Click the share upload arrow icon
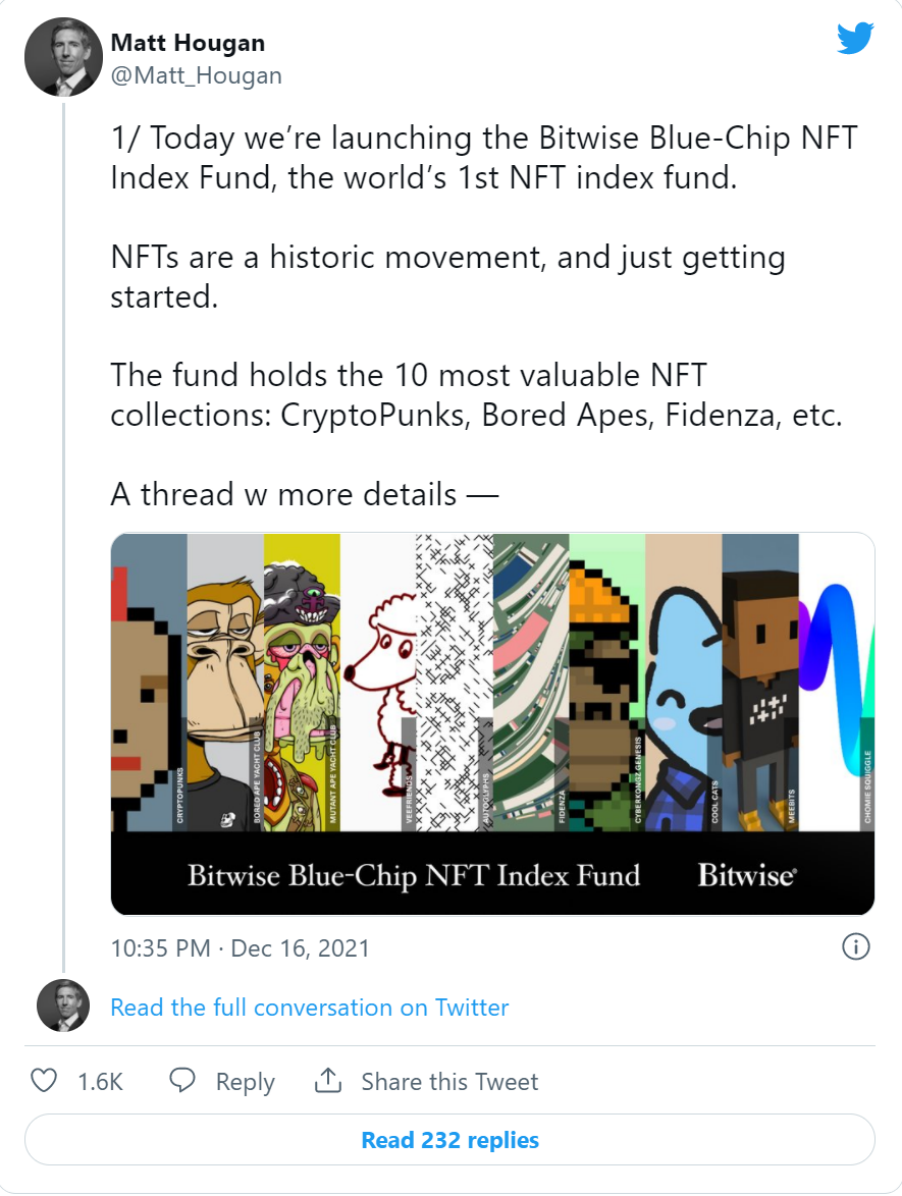Image resolution: width=902 pixels, height=1196 pixels. pyautogui.click(x=328, y=1080)
